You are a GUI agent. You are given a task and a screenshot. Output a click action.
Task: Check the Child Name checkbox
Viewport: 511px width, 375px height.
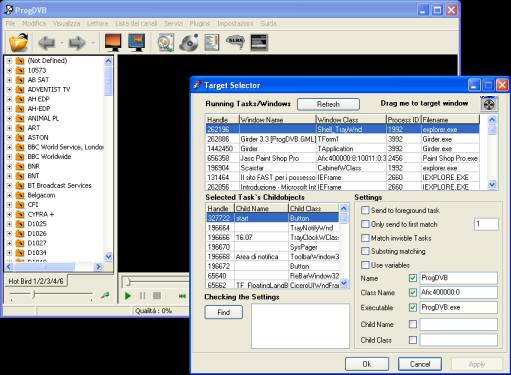click(413, 324)
